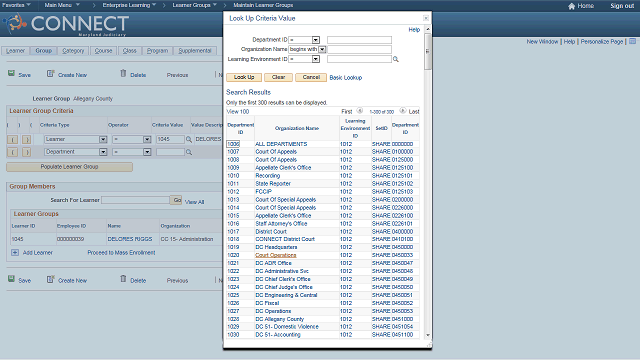The height and width of the screenshot is (360, 640).
Task: Click the top Create New icon
Action: point(51,73)
